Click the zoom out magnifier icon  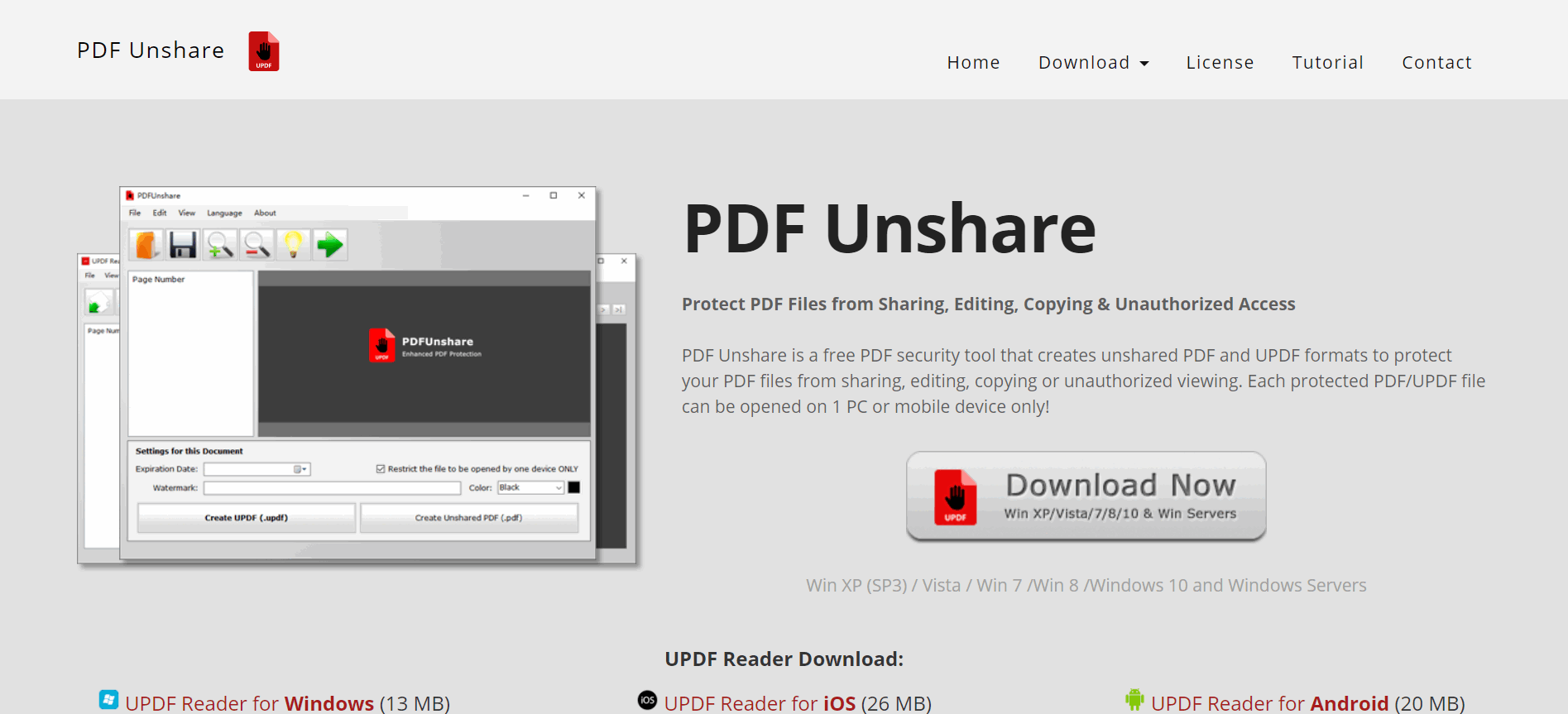pyautogui.click(x=257, y=245)
